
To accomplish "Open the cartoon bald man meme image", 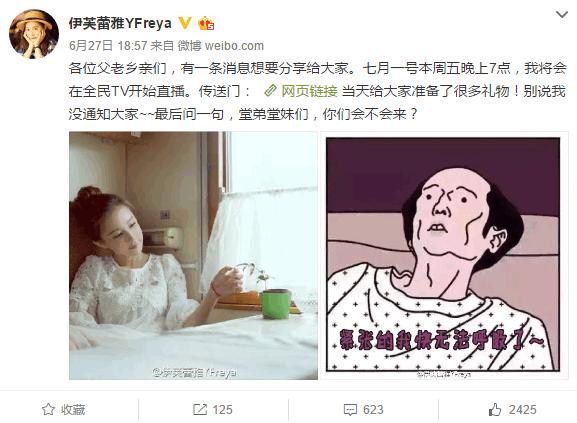I will (443, 255).
